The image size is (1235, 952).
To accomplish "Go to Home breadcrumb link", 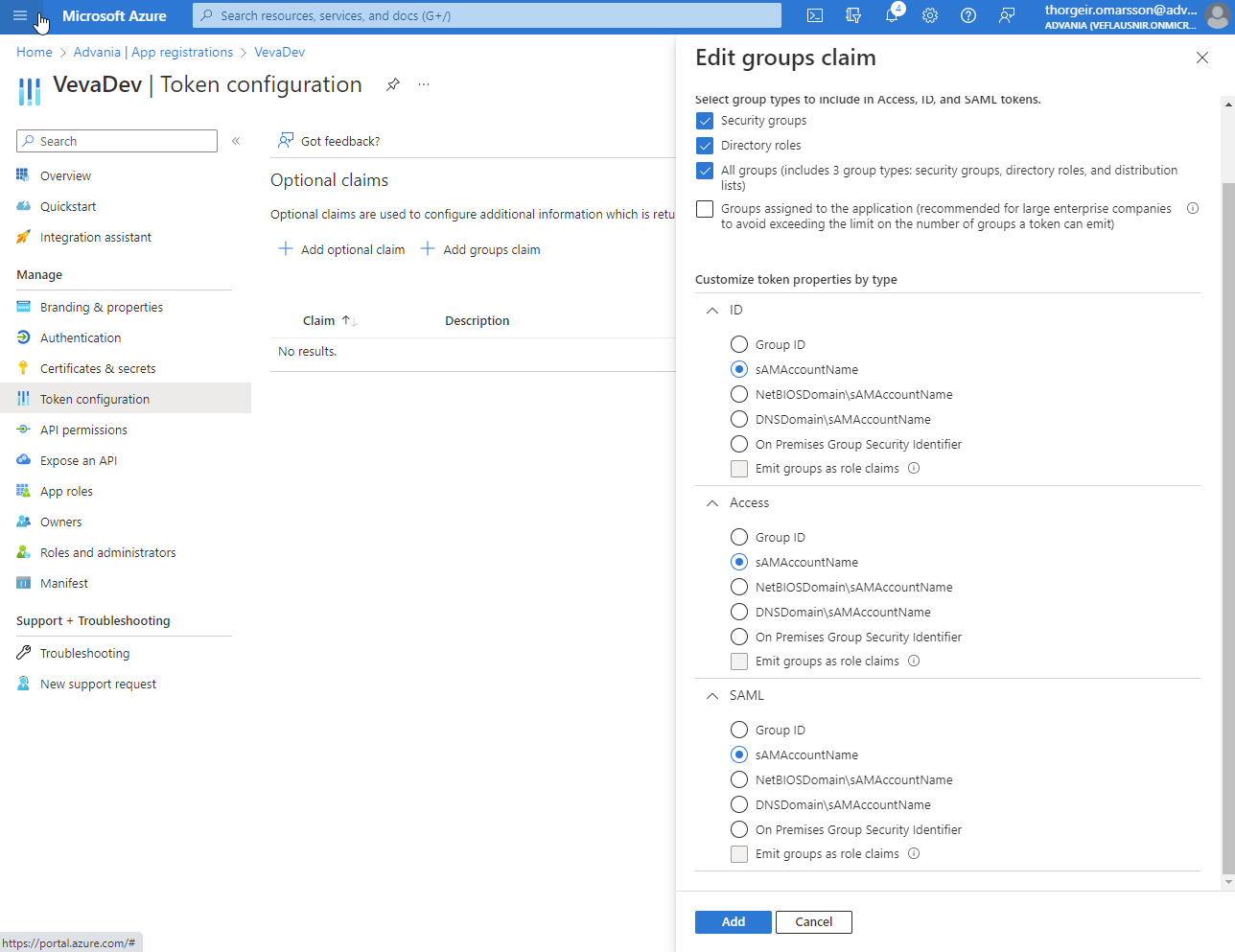I will point(35,52).
